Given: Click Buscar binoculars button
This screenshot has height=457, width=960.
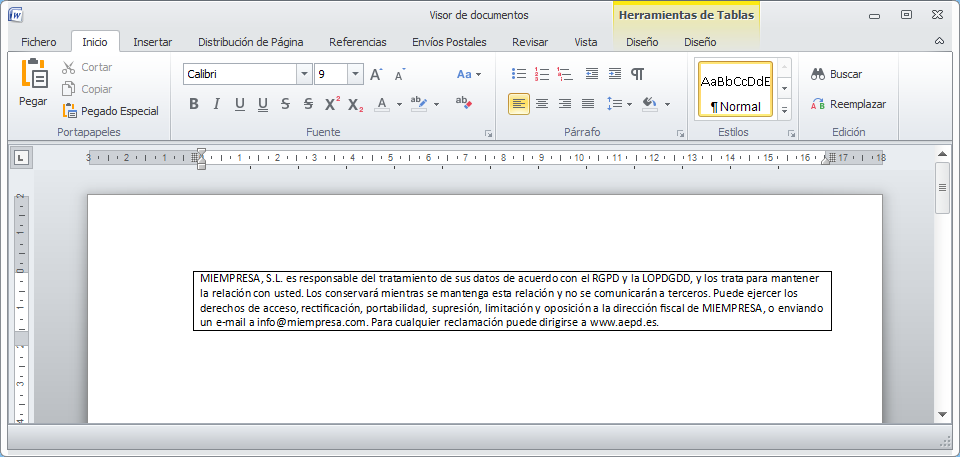Looking at the screenshot, I should tap(836, 74).
